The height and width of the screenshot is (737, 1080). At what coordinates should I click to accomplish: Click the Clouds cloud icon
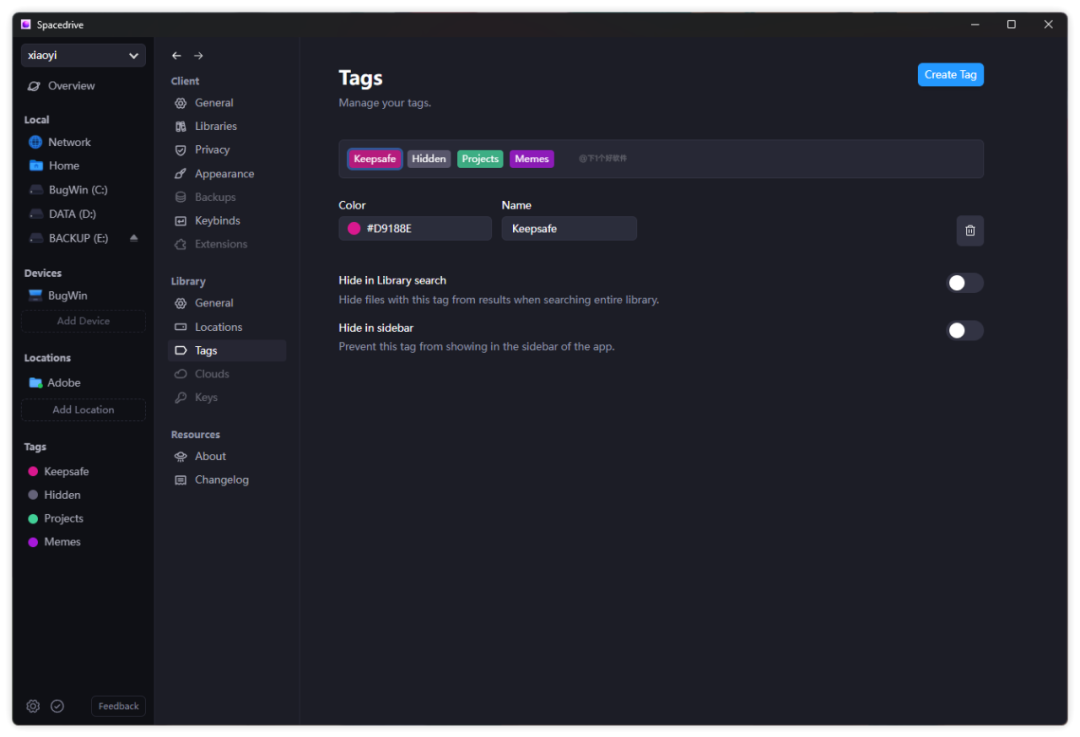tap(180, 374)
